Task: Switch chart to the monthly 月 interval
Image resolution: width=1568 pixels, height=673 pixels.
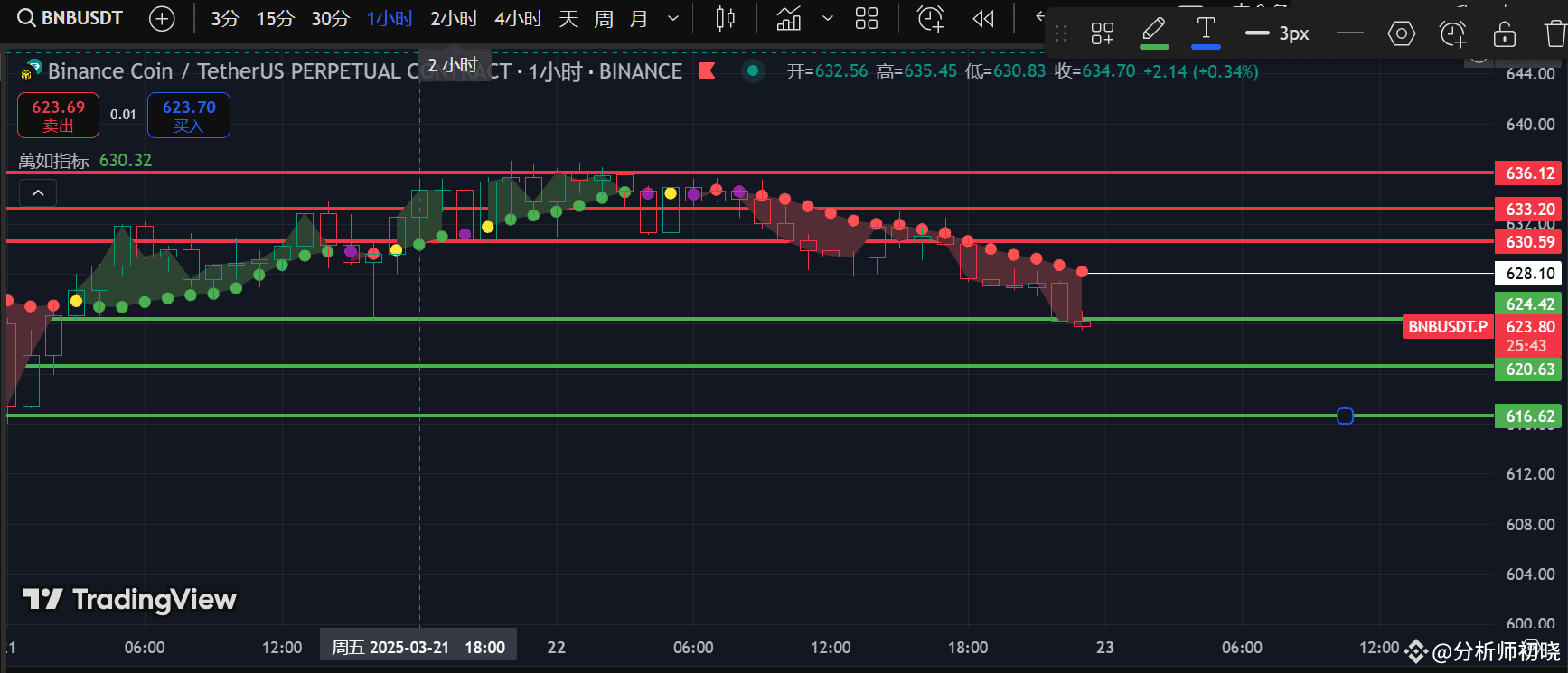Action: point(638,18)
